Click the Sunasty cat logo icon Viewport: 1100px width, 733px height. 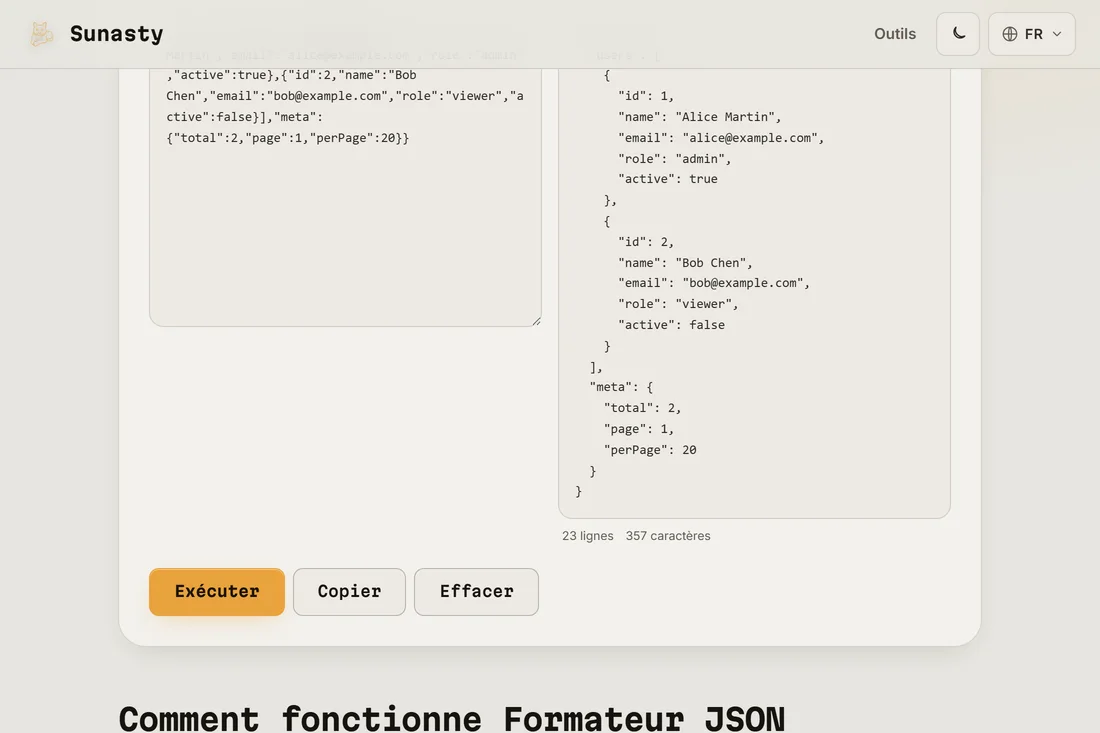(41, 34)
